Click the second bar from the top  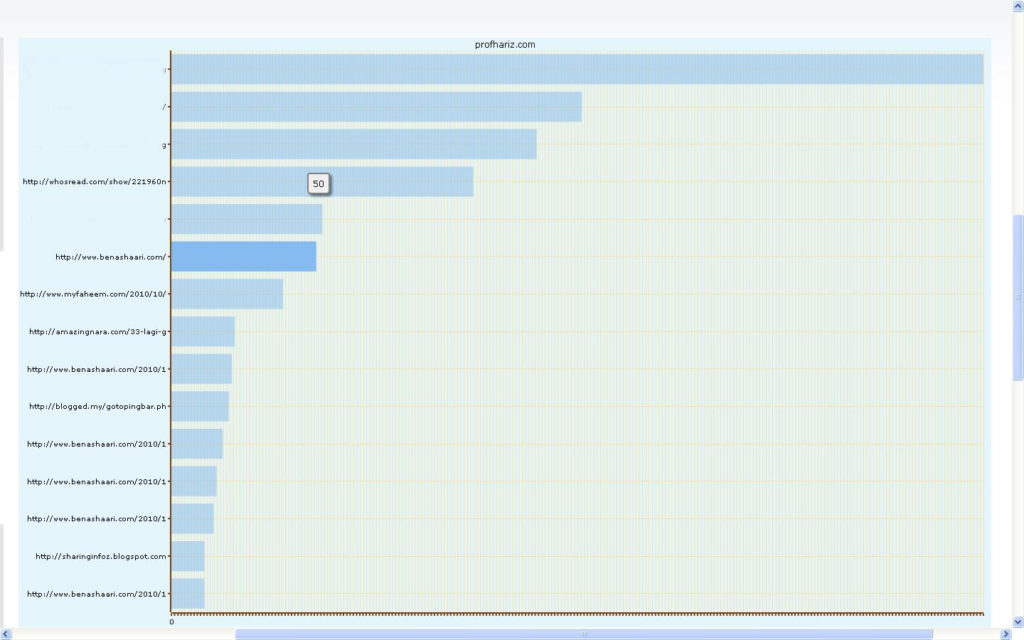pyautogui.click(x=377, y=106)
